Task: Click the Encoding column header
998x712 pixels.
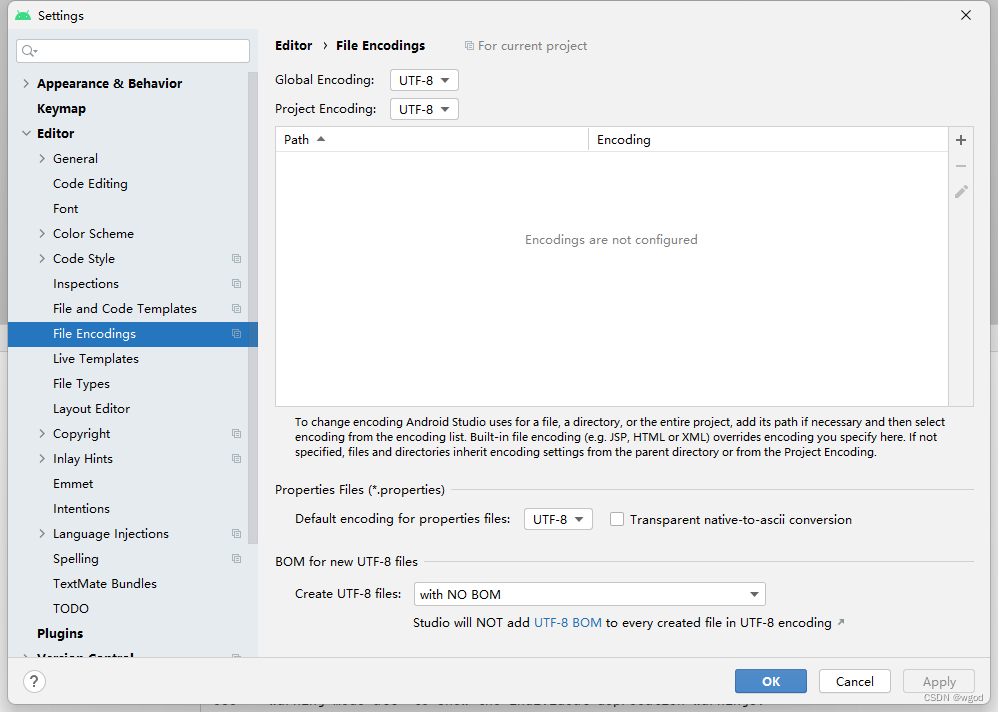Action: pos(768,139)
